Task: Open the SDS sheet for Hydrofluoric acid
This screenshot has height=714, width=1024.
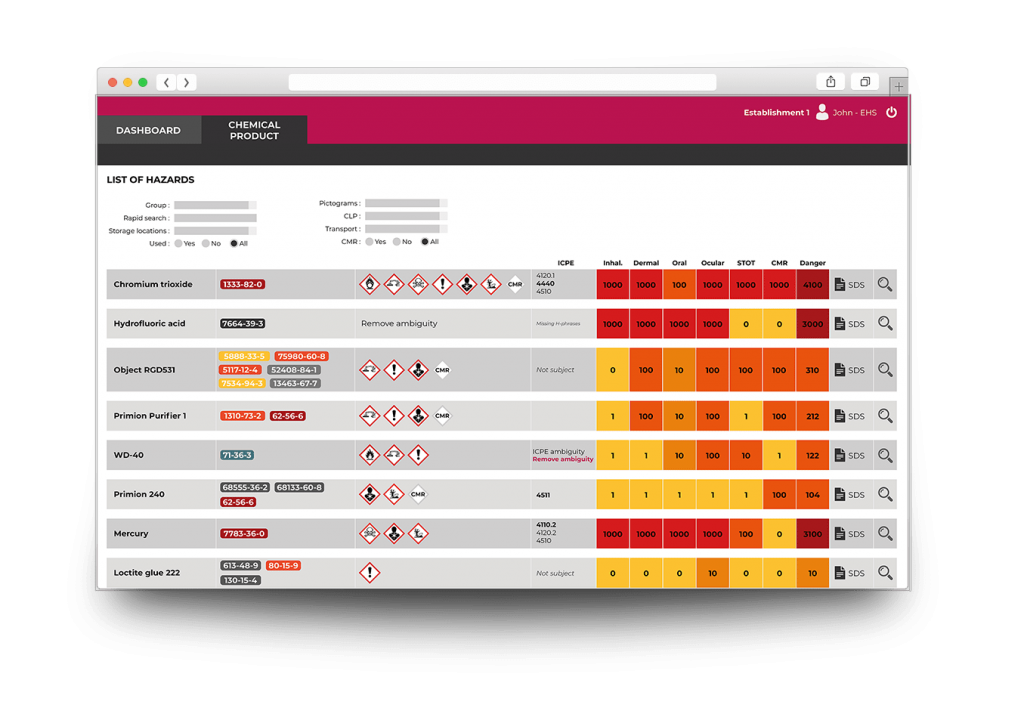Action: 850,323
